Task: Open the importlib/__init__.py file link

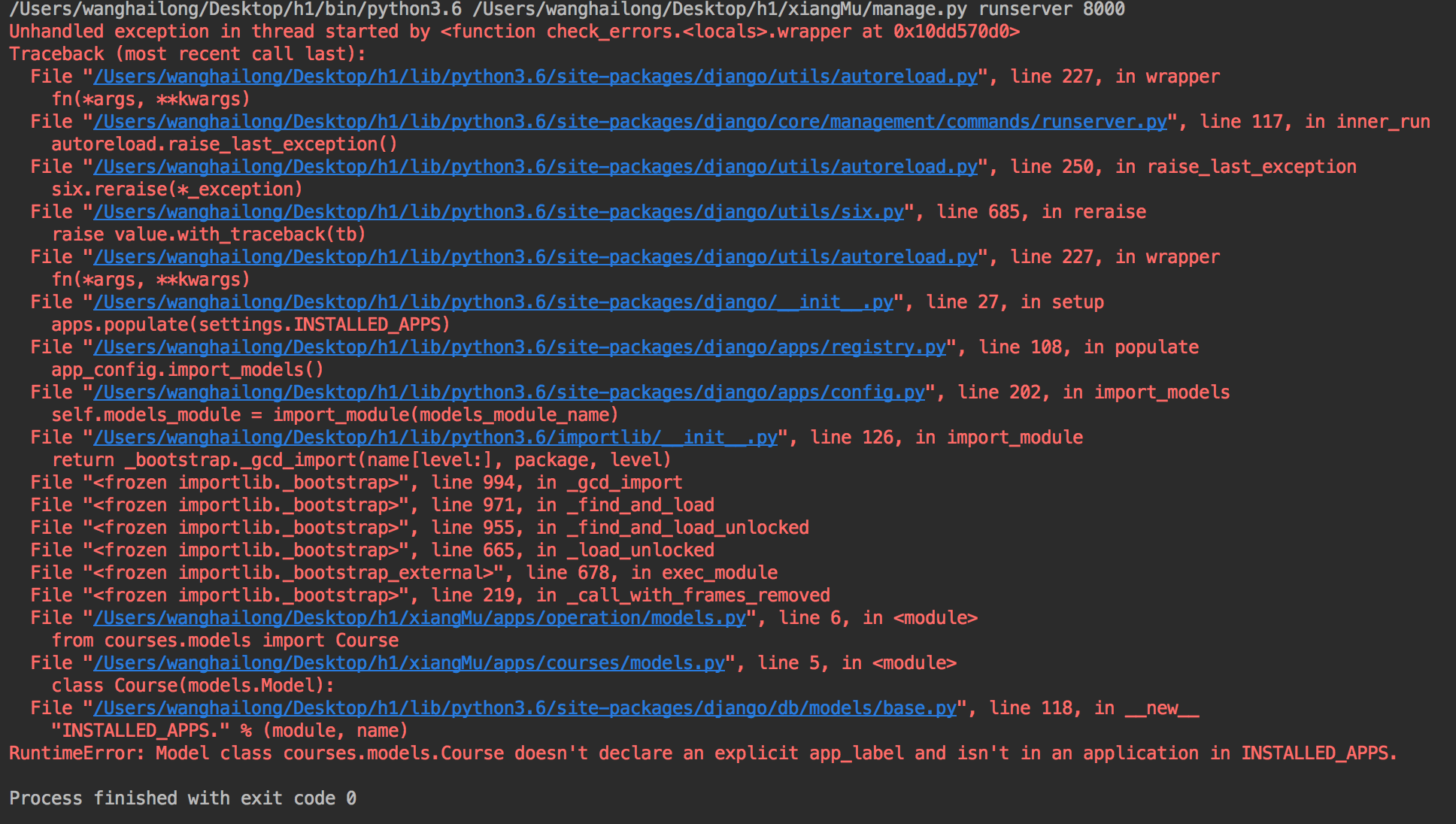Action: pyautogui.click(x=435, y=438)
